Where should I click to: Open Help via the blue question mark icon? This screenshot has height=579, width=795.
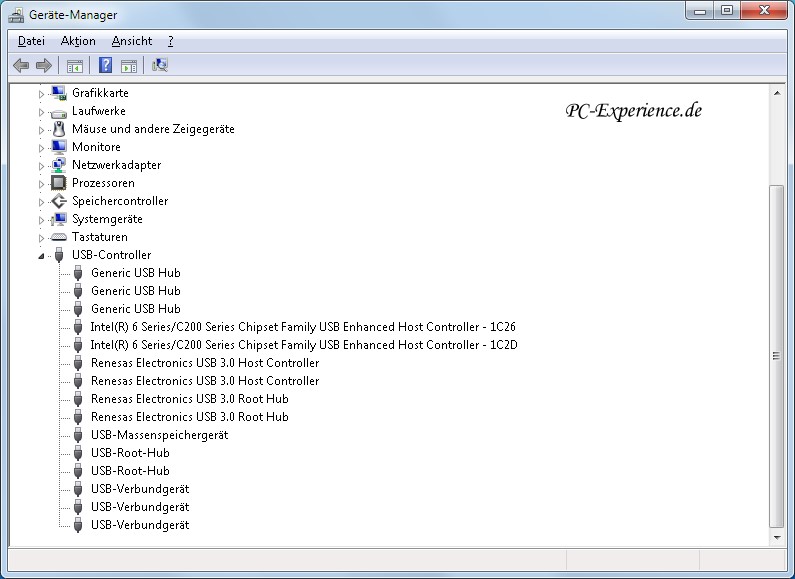click(x=105, y=66)
